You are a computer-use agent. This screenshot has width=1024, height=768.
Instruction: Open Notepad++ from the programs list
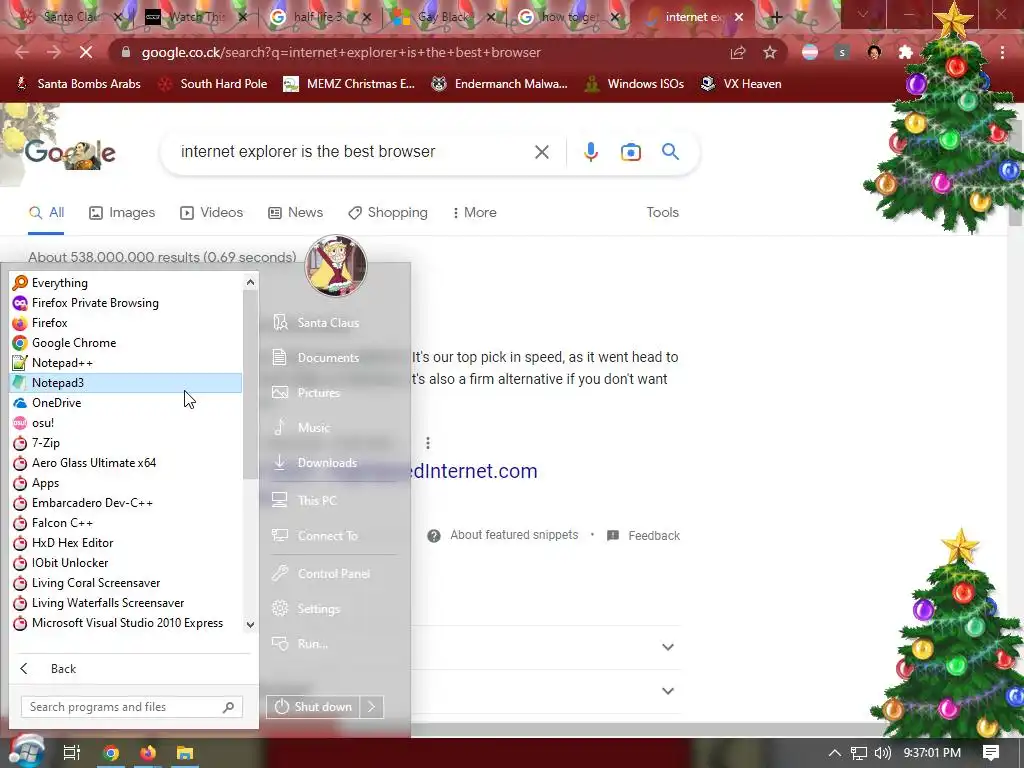coord(125,363)
